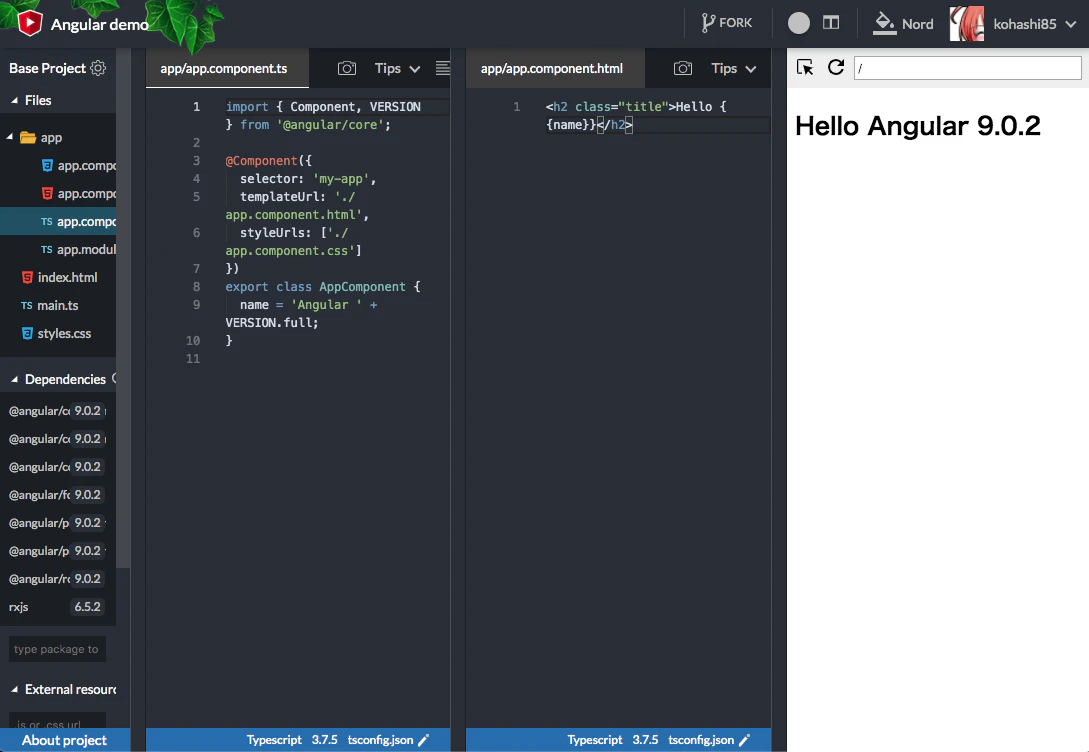The image size is (1089, 752).
Task: Collapse the Files section
Action: [x=31, y=100]
